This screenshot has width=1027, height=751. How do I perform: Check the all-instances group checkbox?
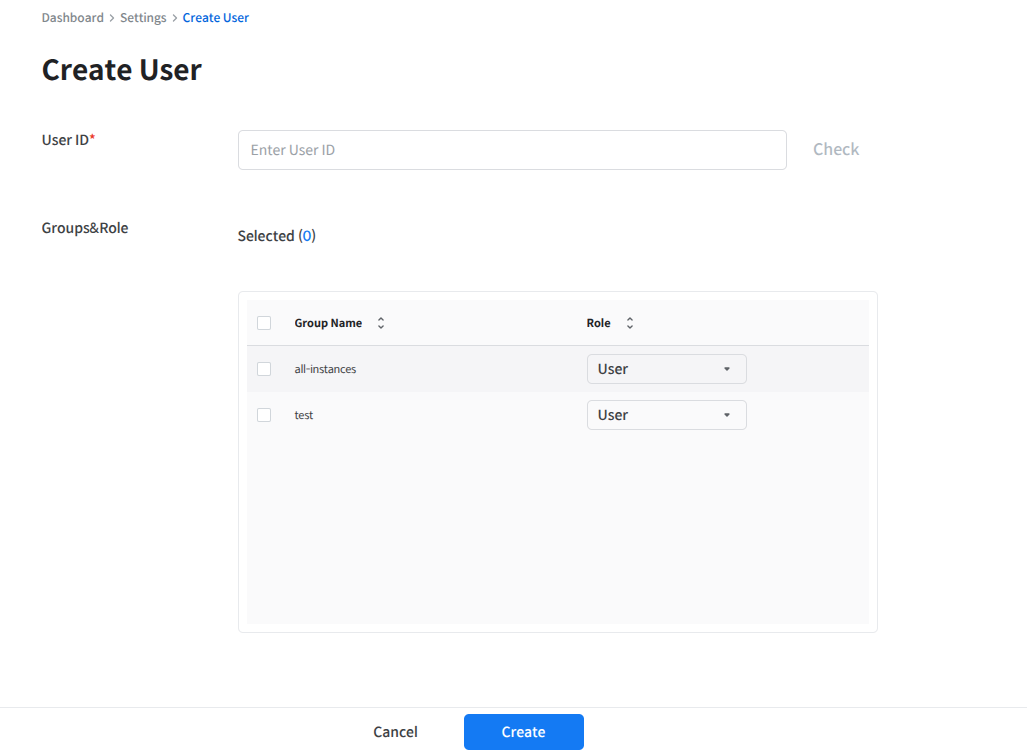264,369
